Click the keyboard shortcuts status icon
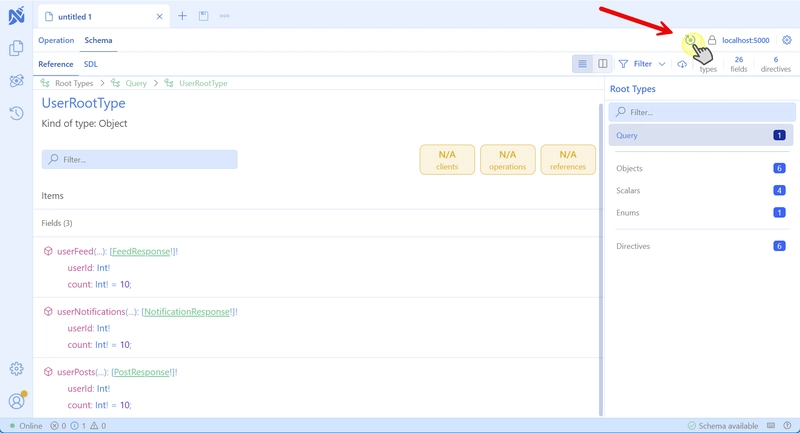800x433 pixels. (x=771, y=425)
